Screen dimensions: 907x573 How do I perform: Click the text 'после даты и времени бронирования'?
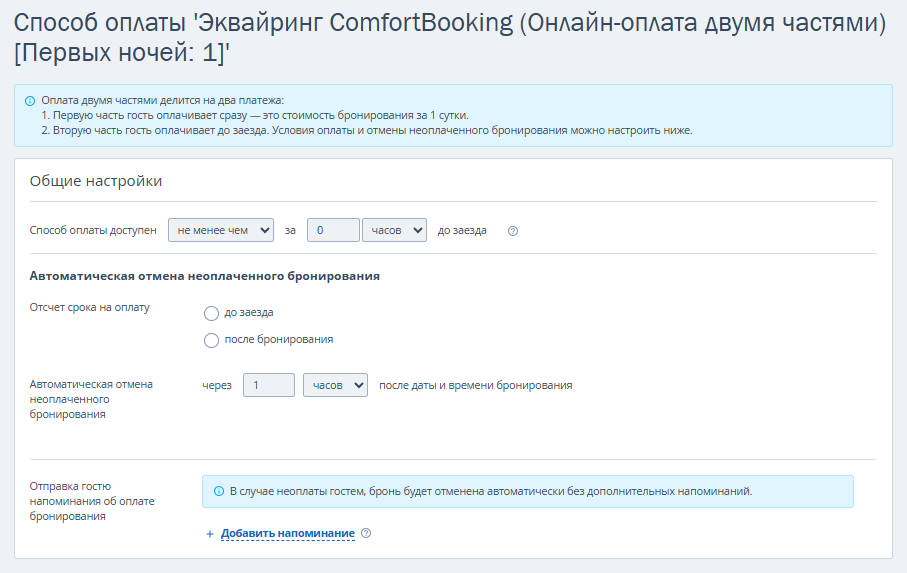[x=475, y=385]
